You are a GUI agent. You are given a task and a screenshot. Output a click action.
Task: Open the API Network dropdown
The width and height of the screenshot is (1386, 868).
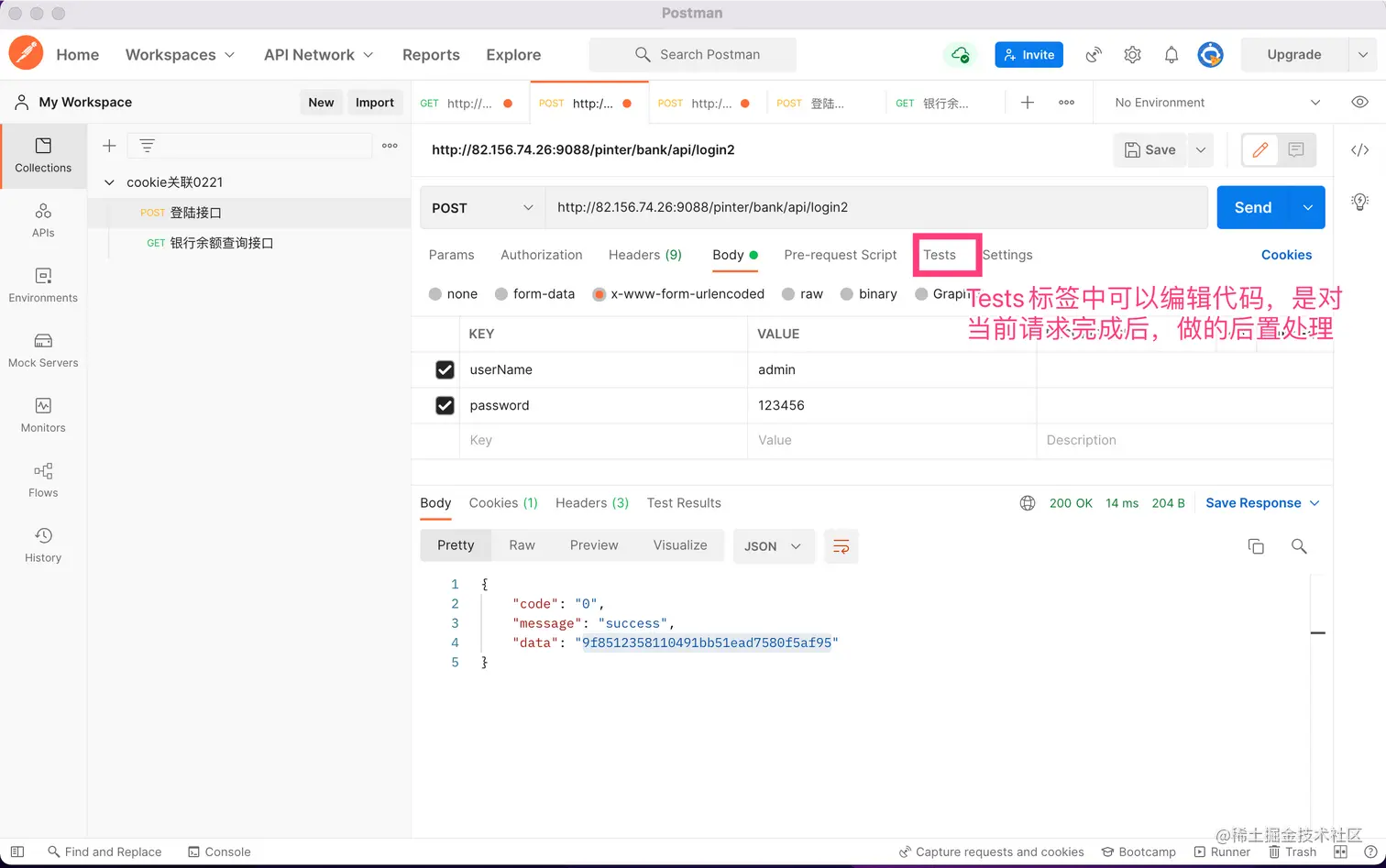[318, 55]
